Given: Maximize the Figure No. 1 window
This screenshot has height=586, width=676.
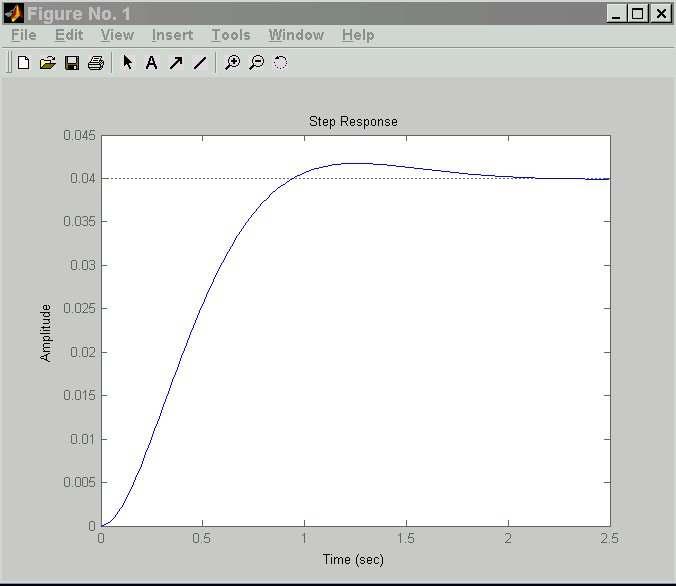Looking at the screenshot, I should coord(638,14).
